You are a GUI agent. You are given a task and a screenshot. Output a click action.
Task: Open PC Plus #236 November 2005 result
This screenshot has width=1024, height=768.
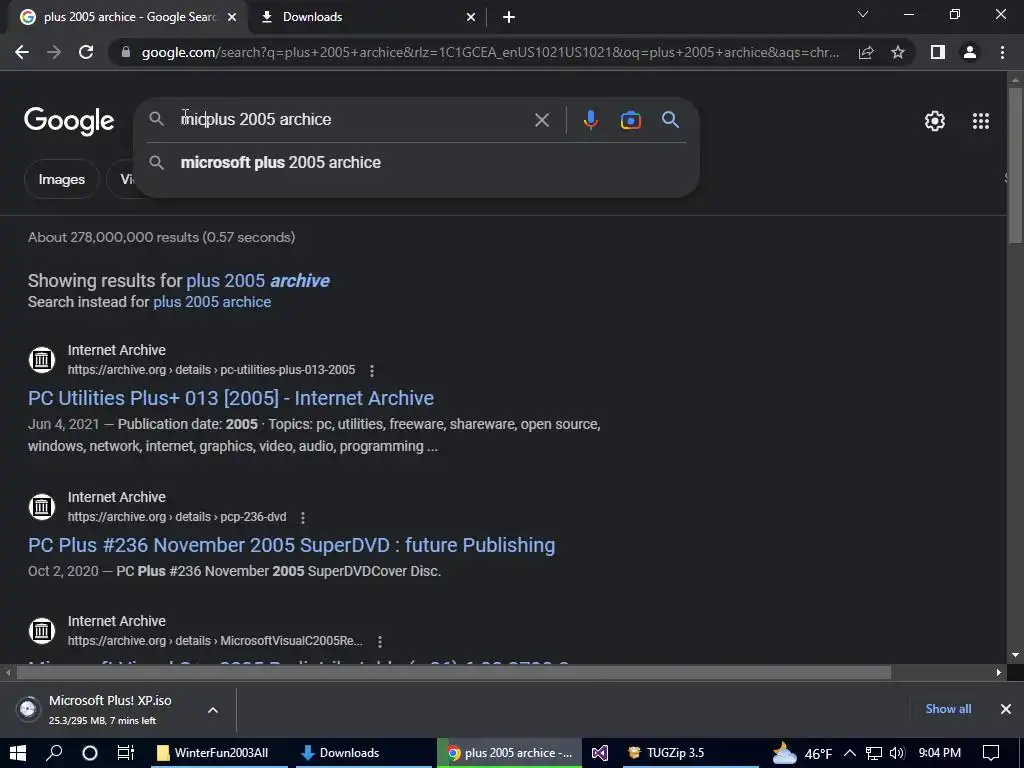pos(292,545)
